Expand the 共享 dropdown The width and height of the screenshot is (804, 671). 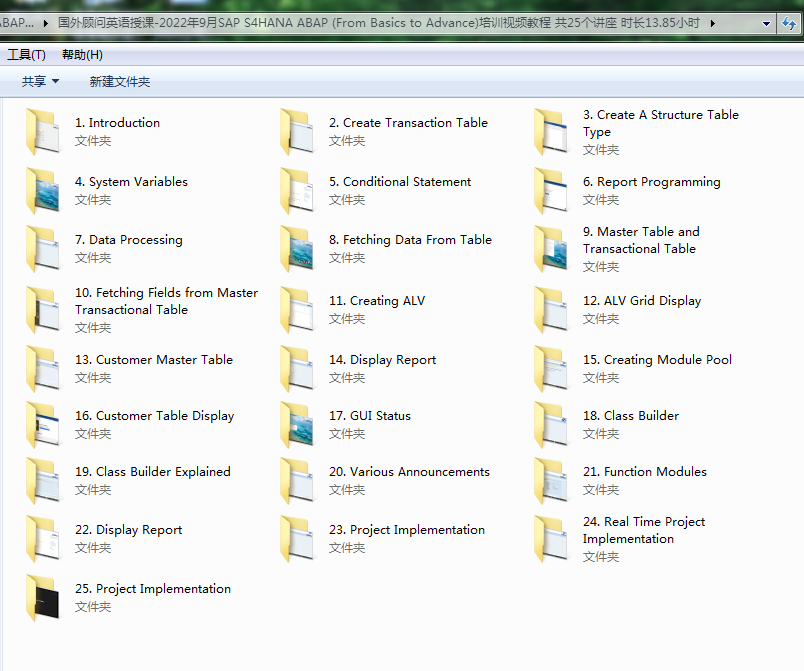point(40,81)
